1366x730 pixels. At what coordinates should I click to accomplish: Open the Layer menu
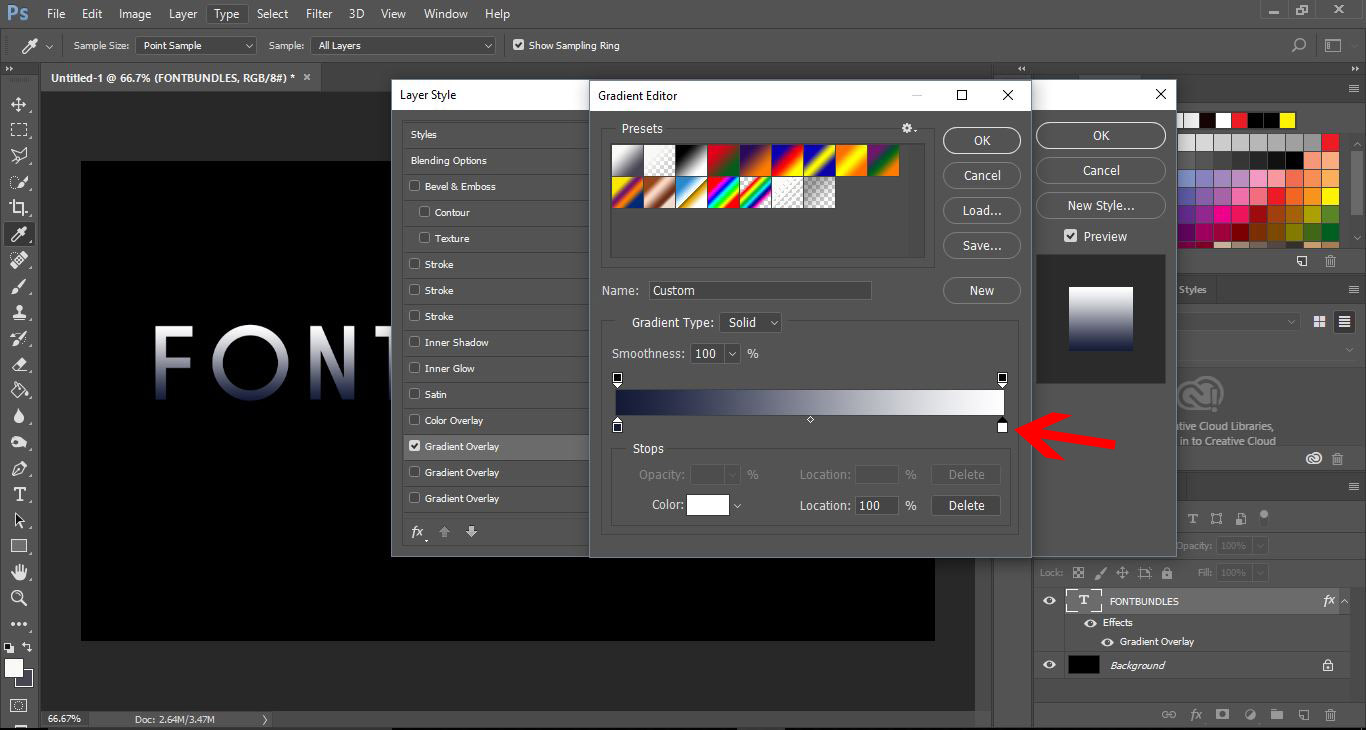183,14
